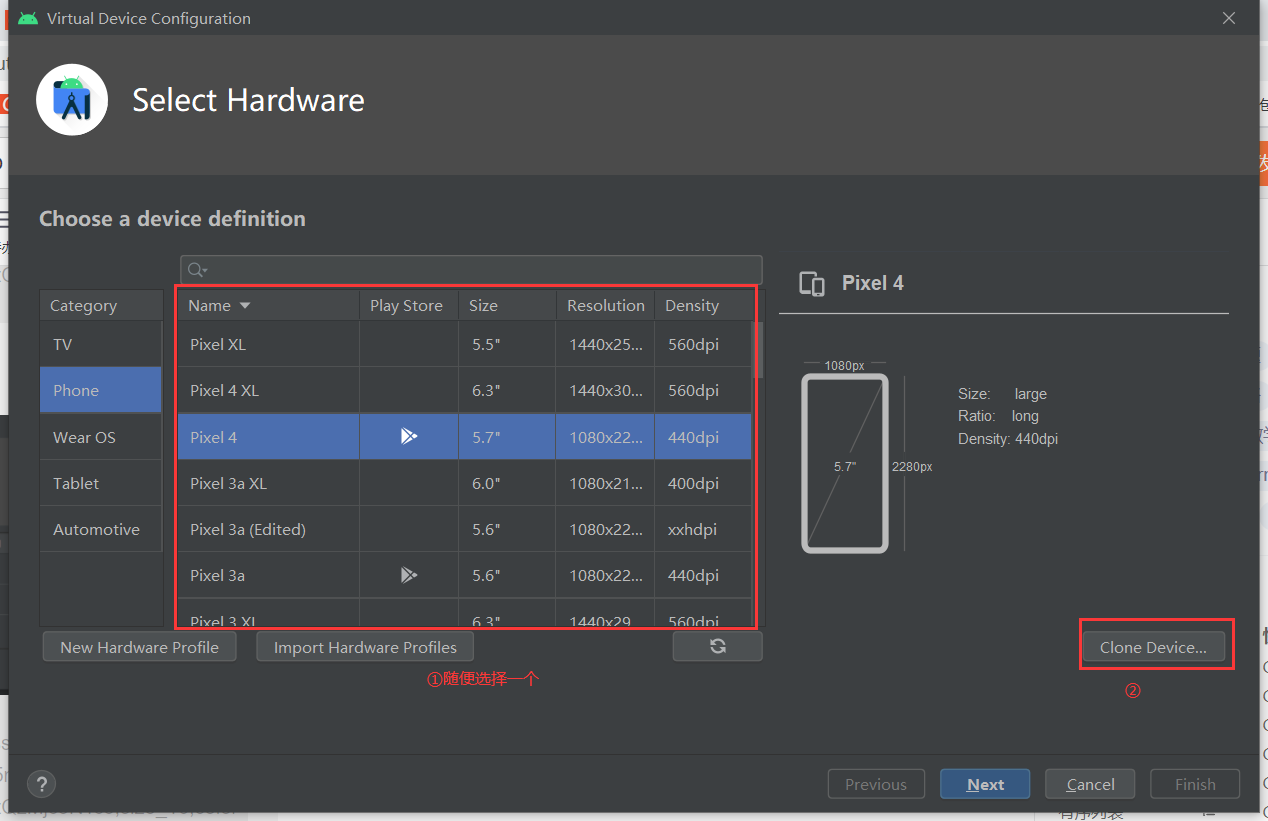Click Import Hardware Profiles button
Viewport: 1268px width, 821px height.
365,647
